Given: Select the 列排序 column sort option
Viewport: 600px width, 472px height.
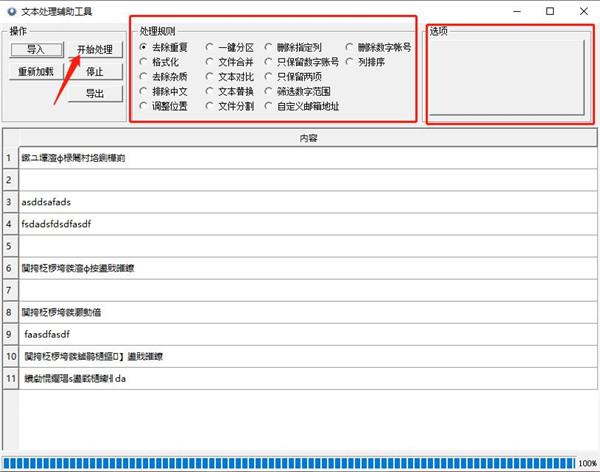Looking at the screenshot, I should click(349, 61).
